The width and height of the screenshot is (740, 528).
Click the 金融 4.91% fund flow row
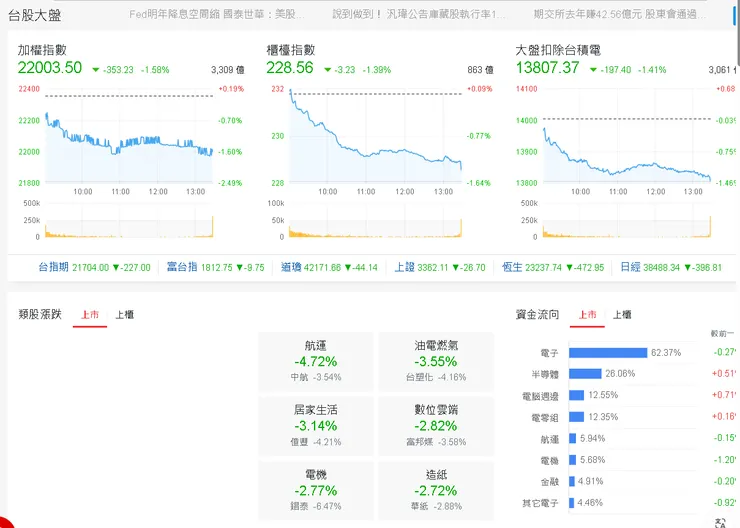click(628, 481)
